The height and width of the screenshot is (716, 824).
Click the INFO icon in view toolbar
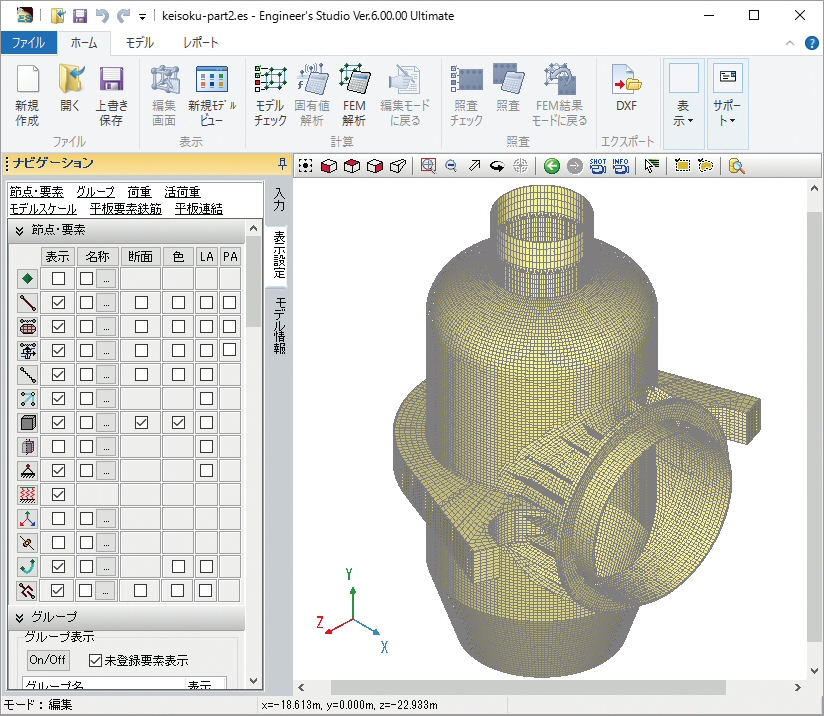[x=621, y=166]
